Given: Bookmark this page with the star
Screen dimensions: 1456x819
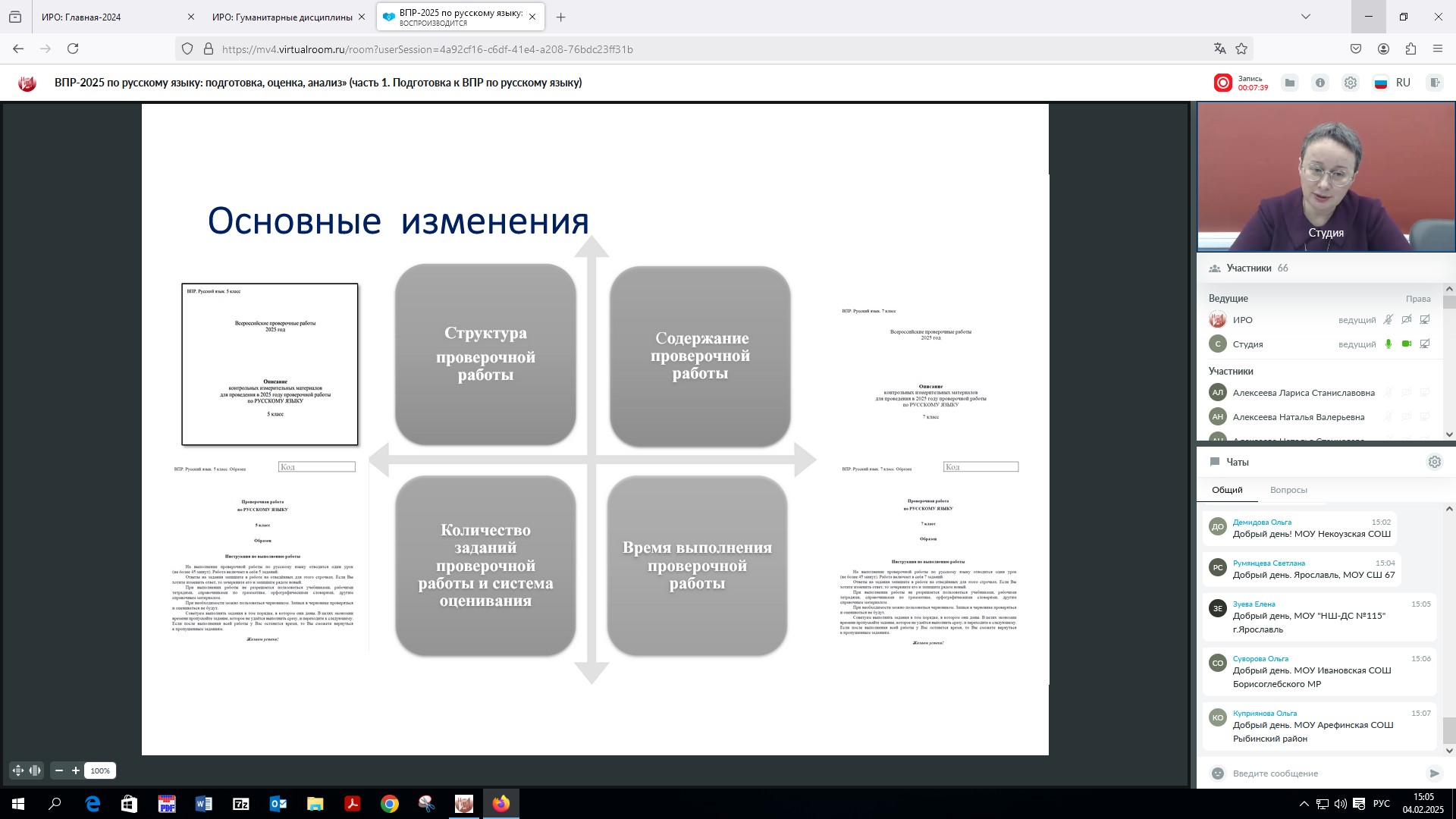Looking at the screenshot, I should point(1241,49).
